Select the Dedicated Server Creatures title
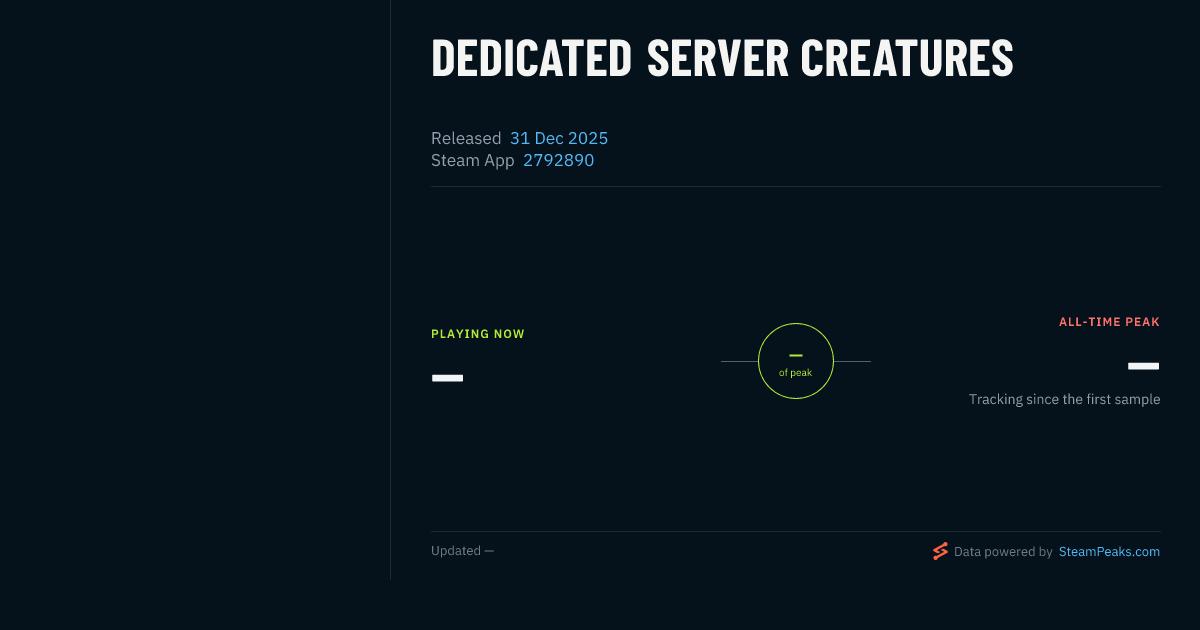Screen dimensions: 1200x630 (x=722, y=59)
